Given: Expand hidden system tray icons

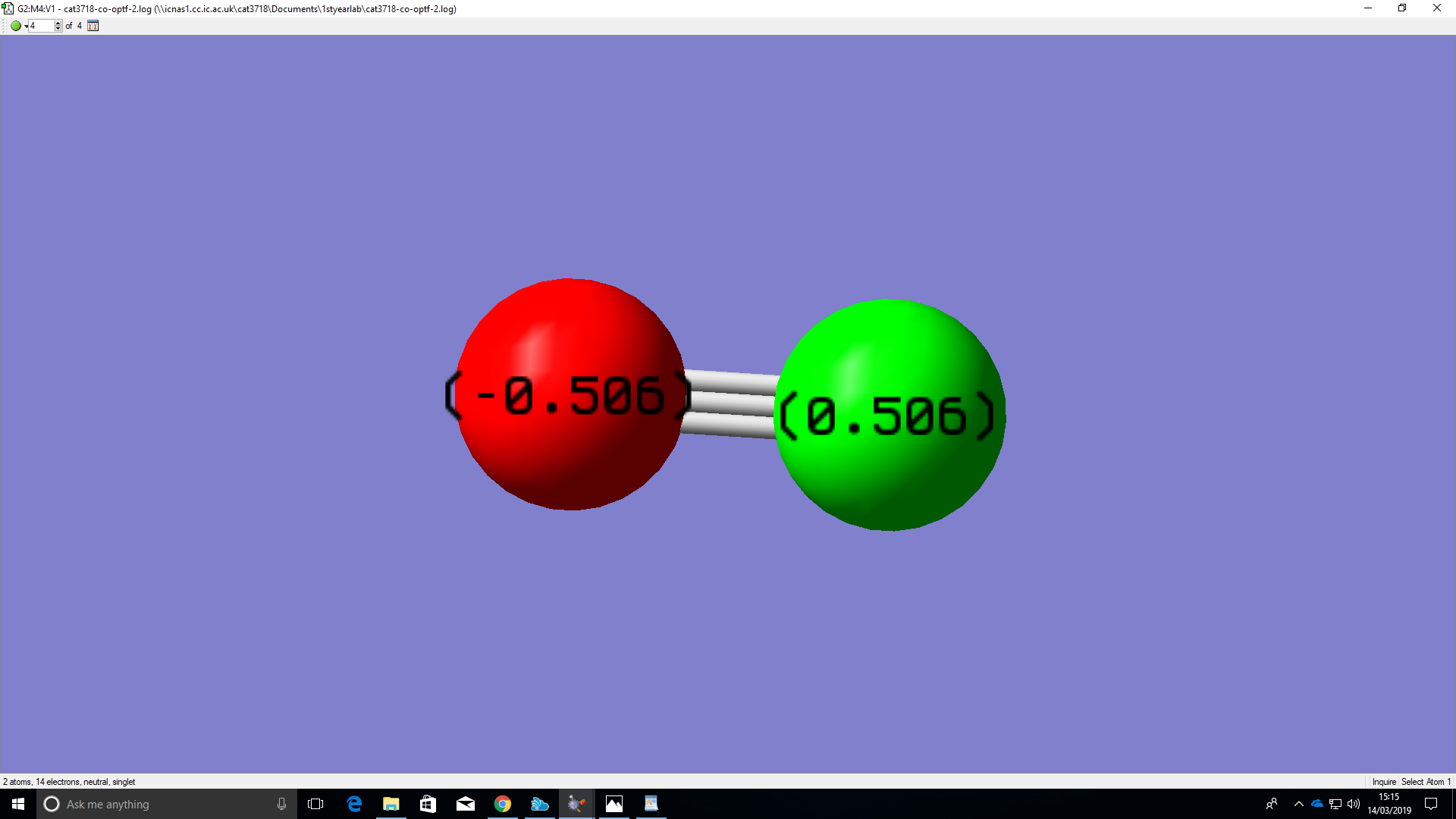Looking at the screenshot, I should click(x=1298, y=804).
